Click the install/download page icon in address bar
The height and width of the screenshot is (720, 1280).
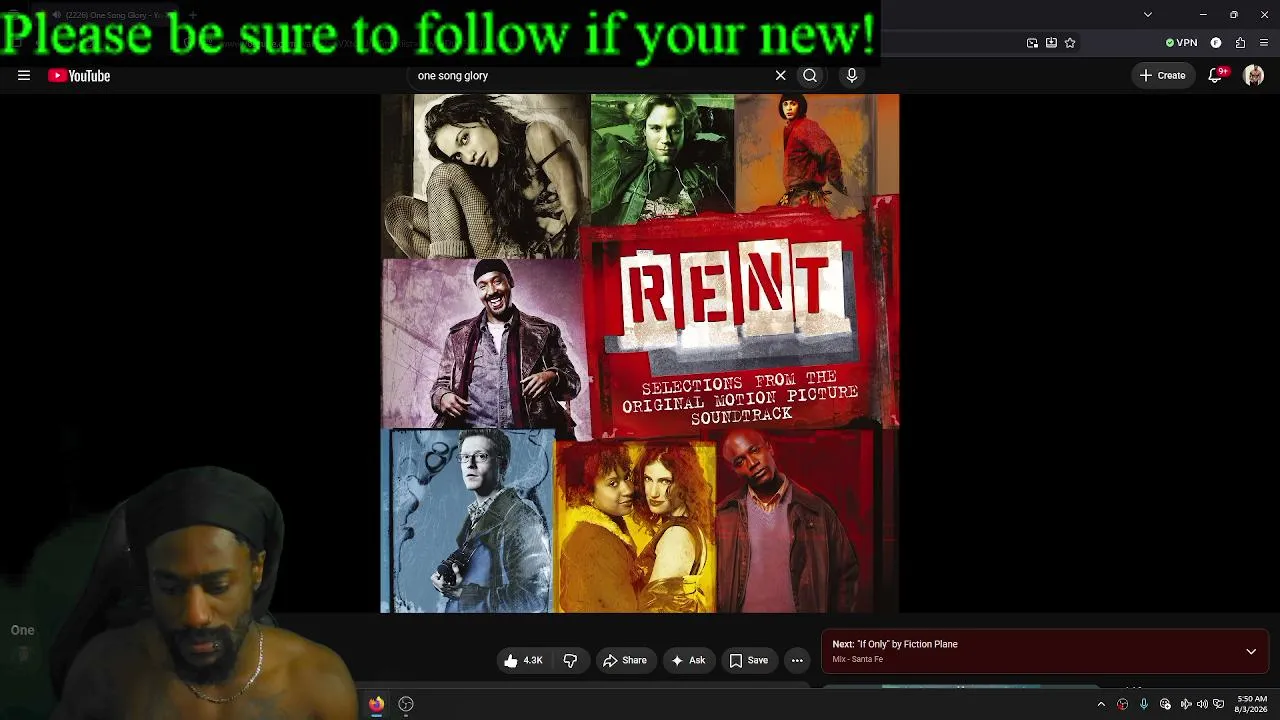[x=1051, y=43]
